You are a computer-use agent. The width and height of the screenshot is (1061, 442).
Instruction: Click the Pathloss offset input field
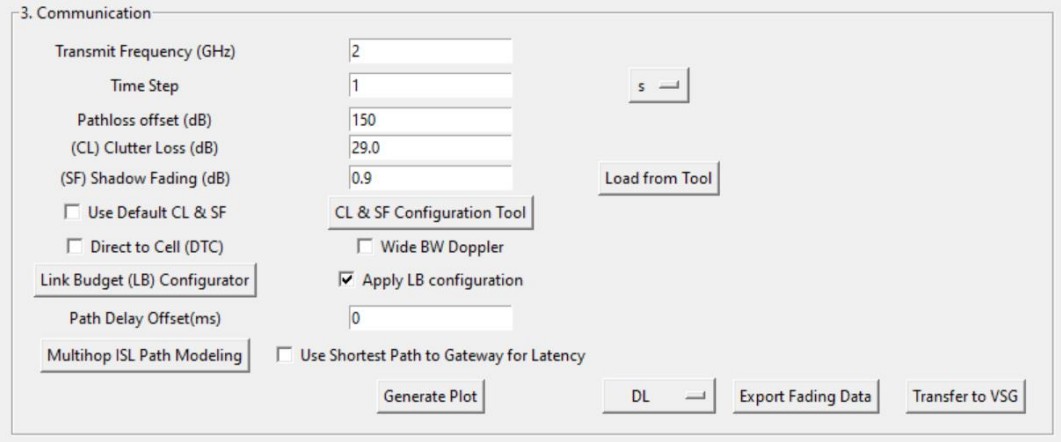pyautogui.click(x=430, y=120)
